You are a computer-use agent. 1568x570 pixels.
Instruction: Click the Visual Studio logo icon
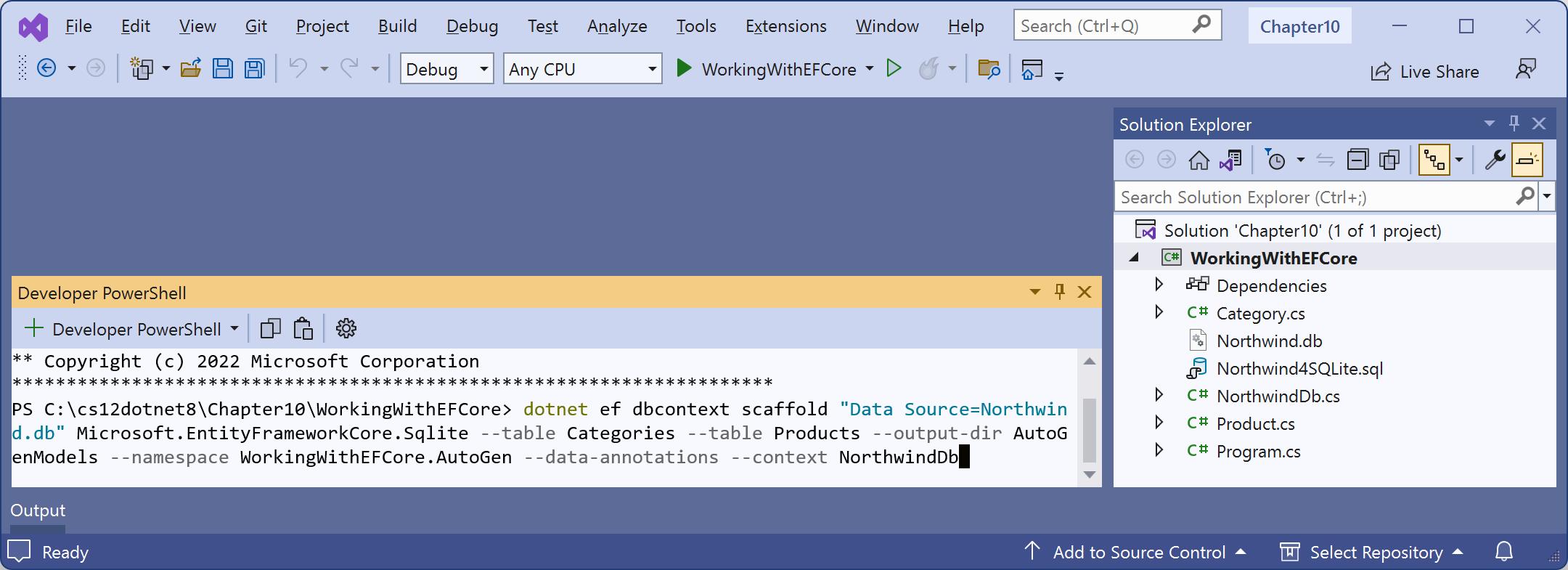pos(33,28)
